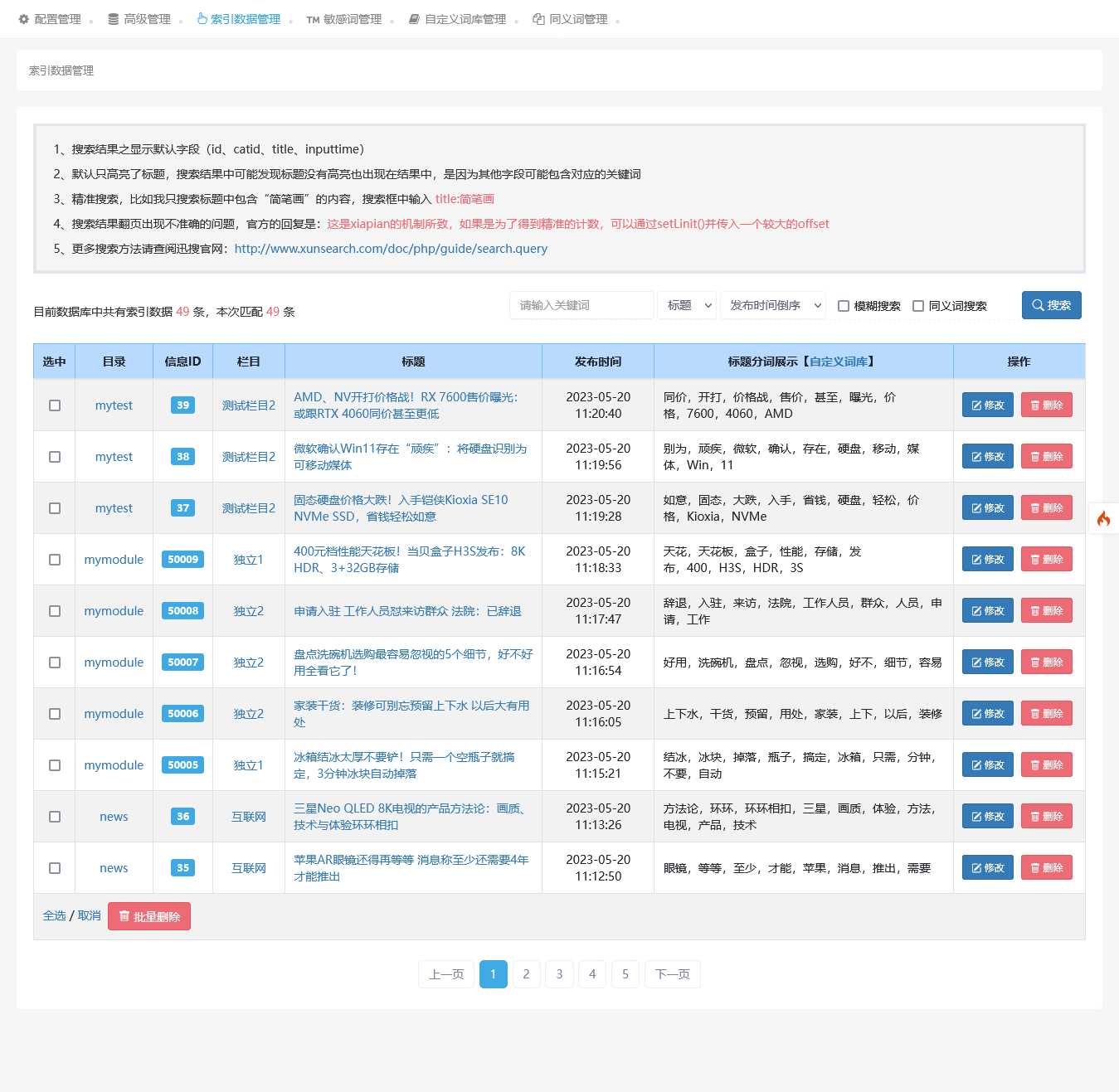Edit the entry with ID 50005
Image resolution: width=1119 pixels, height=1092 pixels.
click(x=988, y=765)
